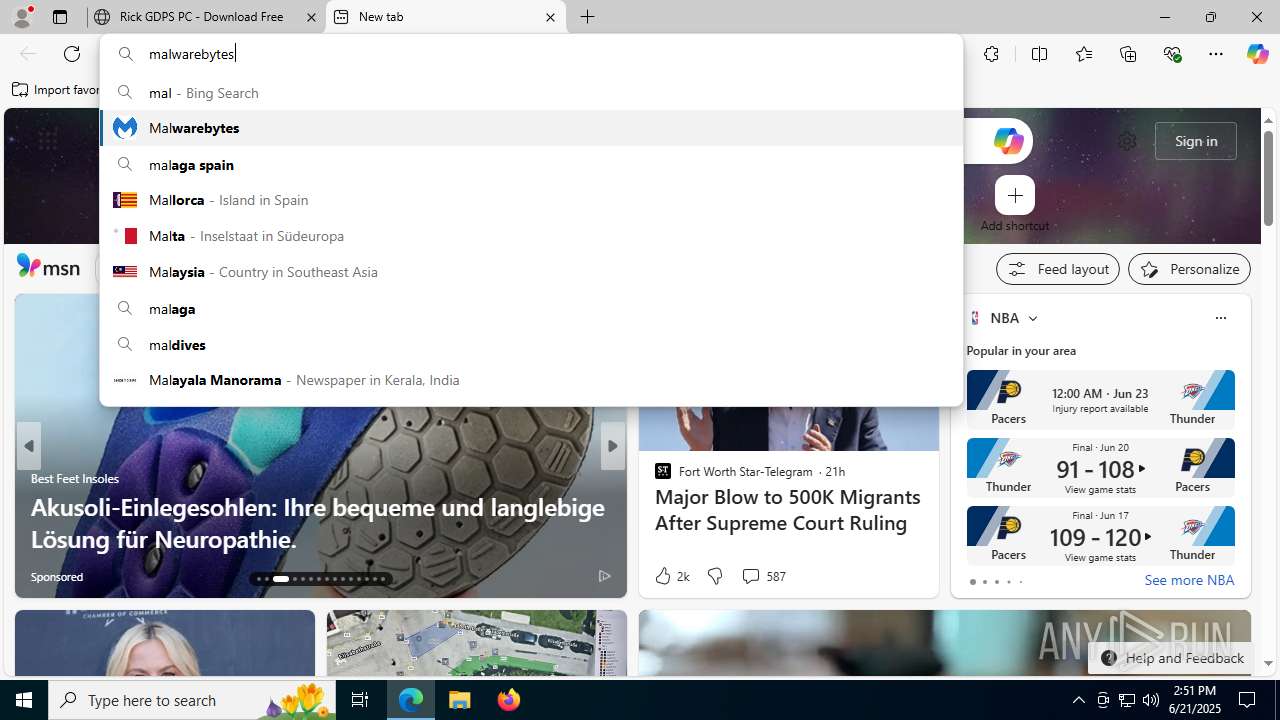Show next carousel slide
The height and width of the screenshot is (720, 1280).
click(612, 446)
